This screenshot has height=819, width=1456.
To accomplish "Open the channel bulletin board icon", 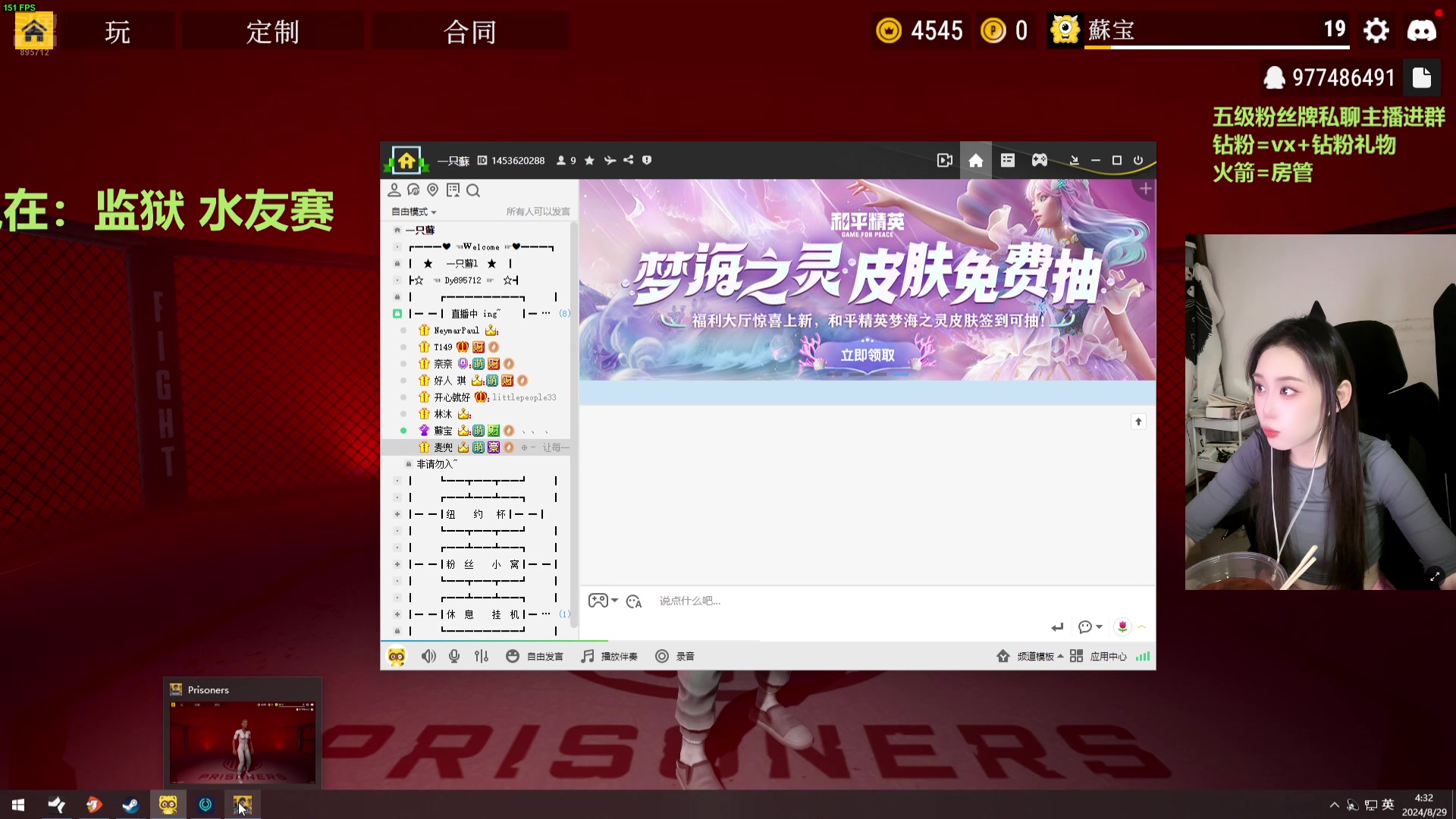I will (x=453, y=190).
